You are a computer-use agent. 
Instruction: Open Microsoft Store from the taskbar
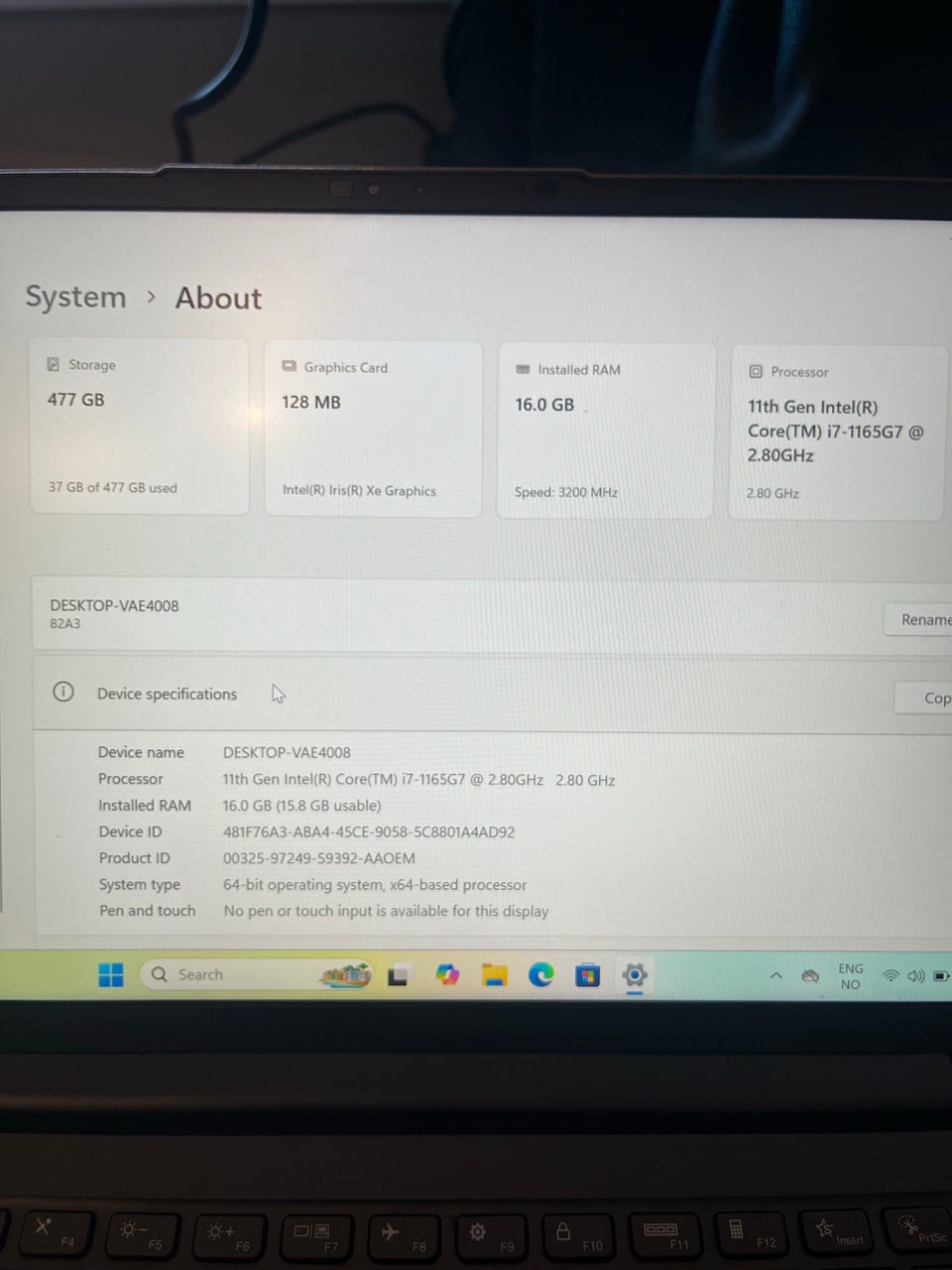pos(588,975)
